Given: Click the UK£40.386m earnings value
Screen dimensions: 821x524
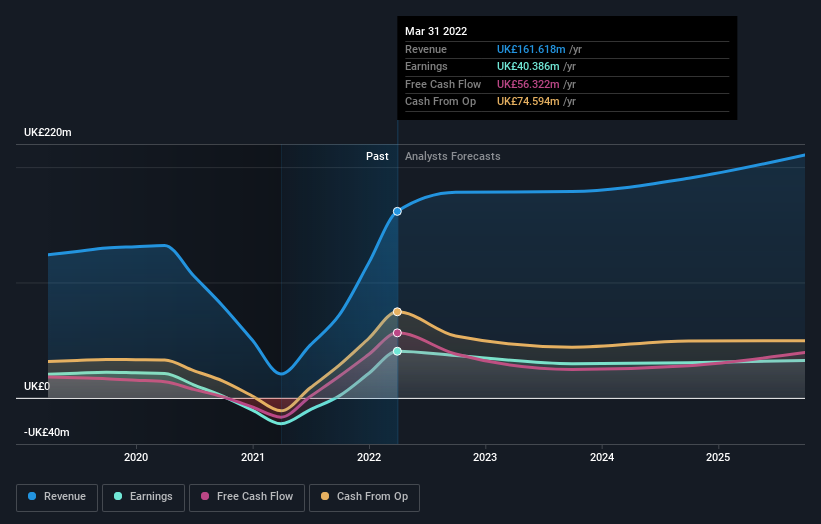Looking at the screenshot, I should [528, 66].
